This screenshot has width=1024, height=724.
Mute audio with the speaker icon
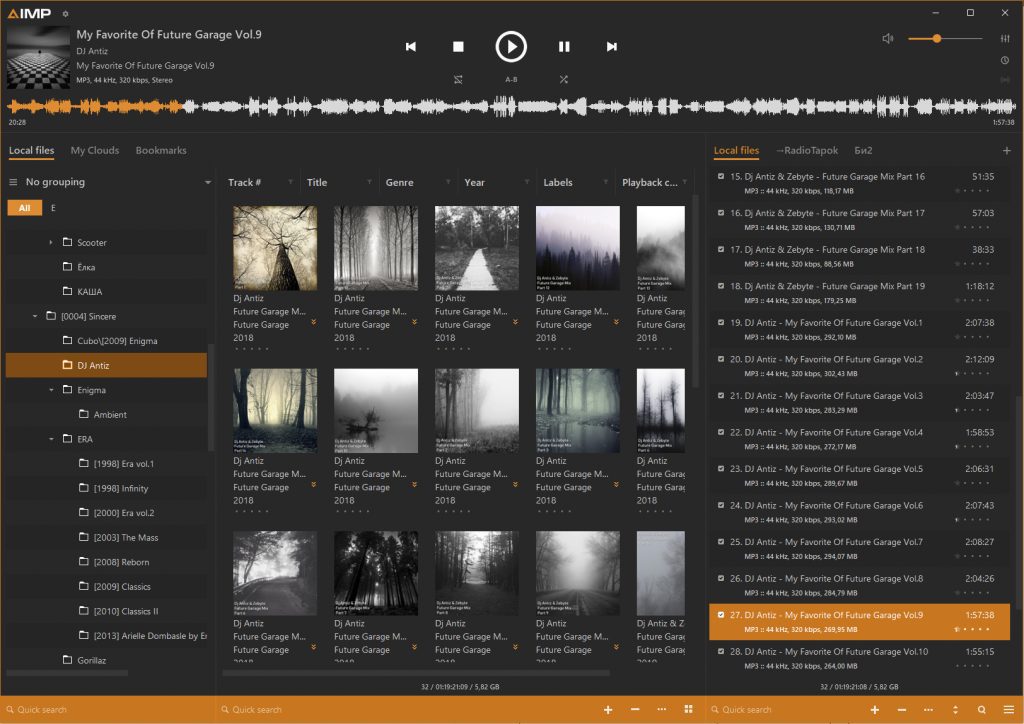(888, 39)
